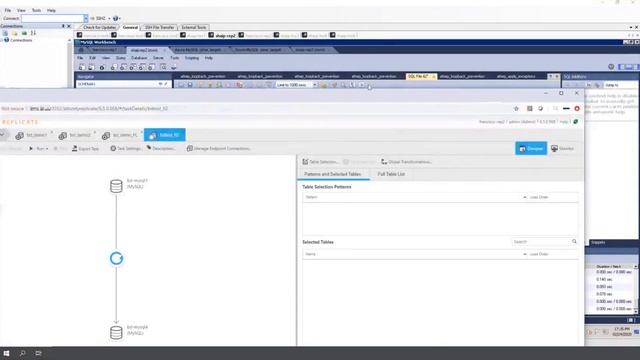
Task: Open Manage Endpoint Connections
Action: [x=218, y=149]
